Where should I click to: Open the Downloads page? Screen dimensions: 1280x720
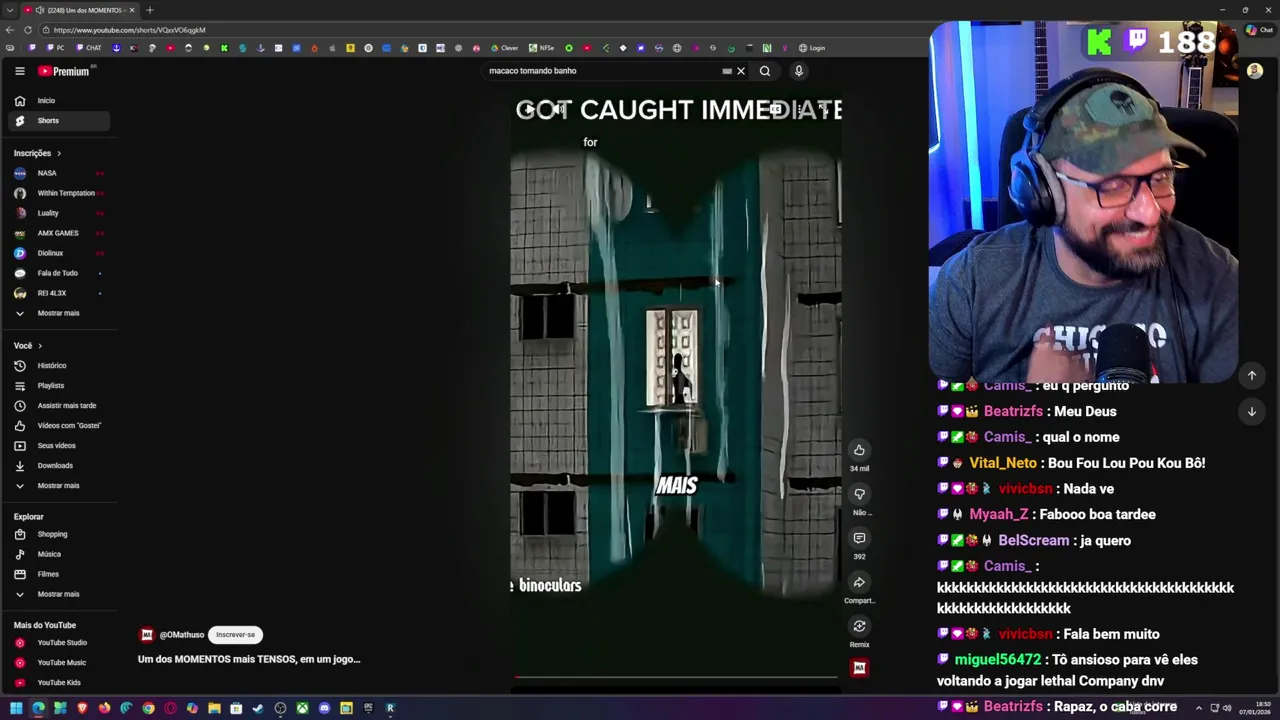click(58, 465)
